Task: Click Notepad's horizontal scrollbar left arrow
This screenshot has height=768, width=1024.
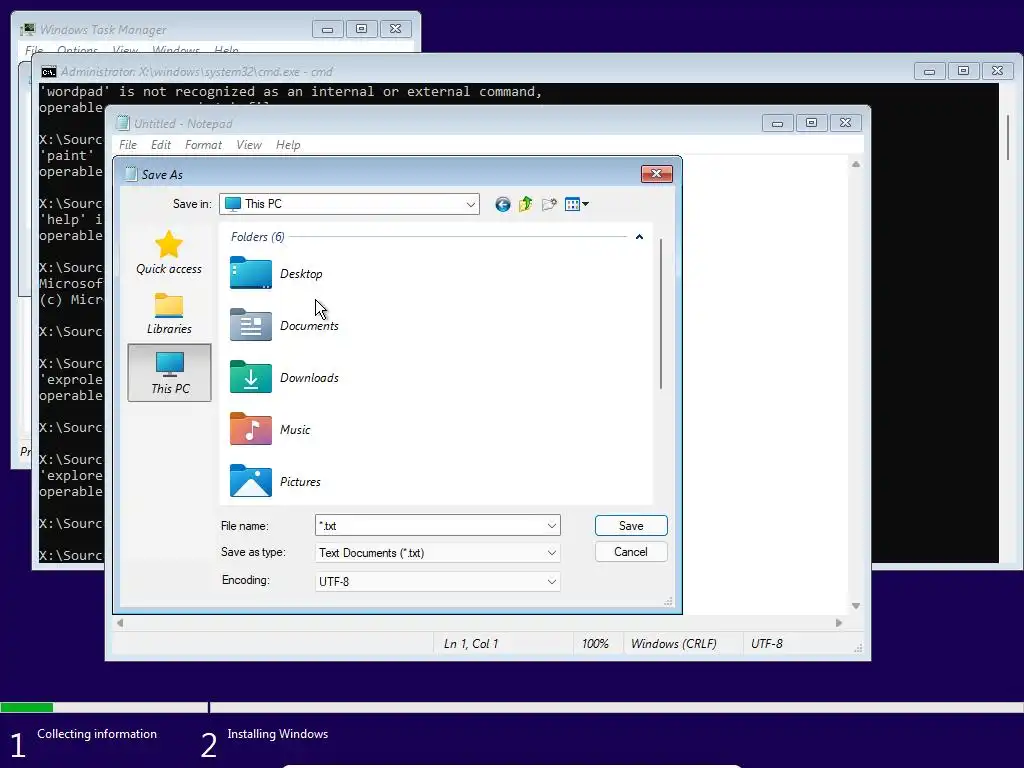Action: [x=120, y=623]
